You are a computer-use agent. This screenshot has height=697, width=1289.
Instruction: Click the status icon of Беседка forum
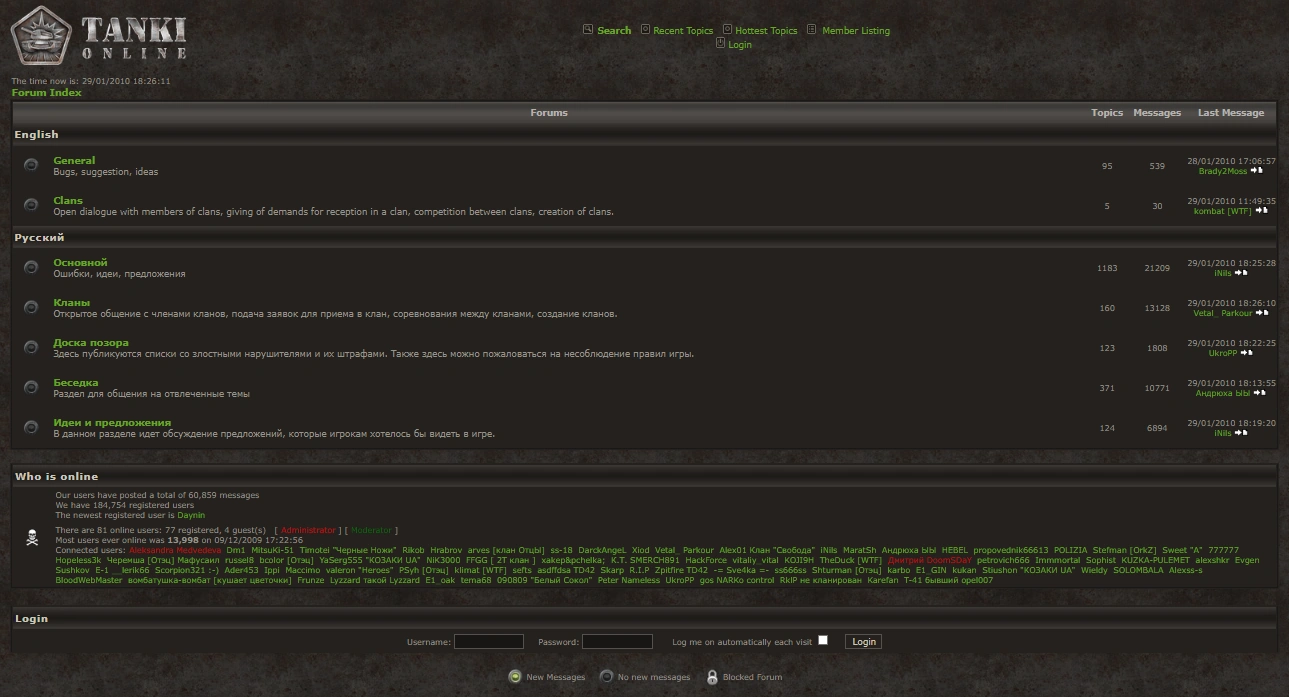click(x=31, y=387)
